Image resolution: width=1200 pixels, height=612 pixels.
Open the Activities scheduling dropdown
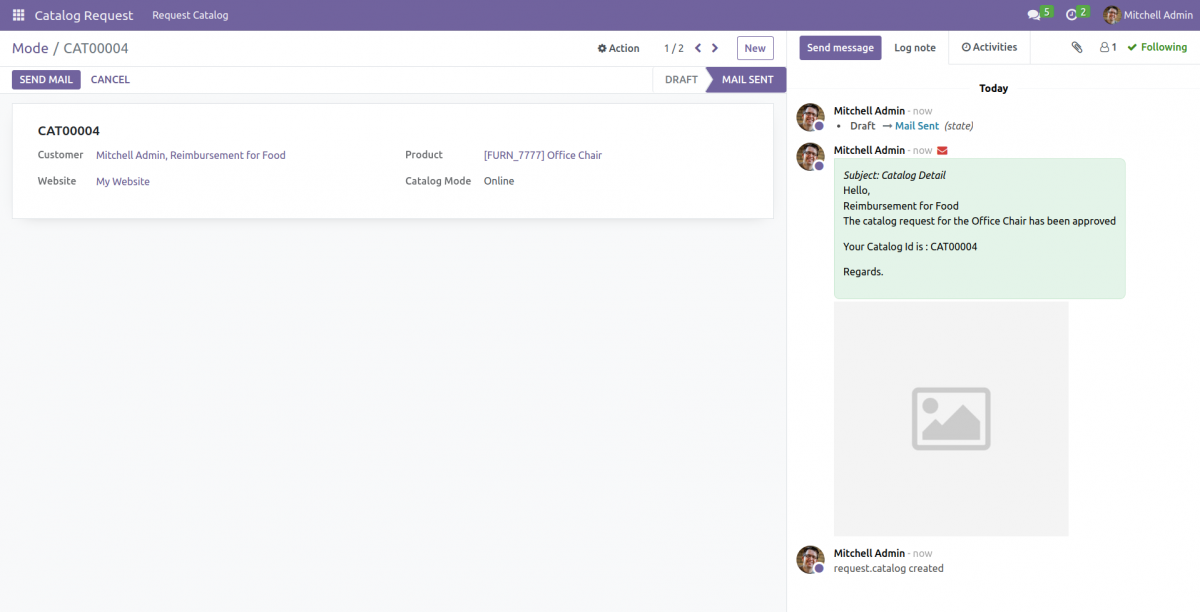click(988, 47)
